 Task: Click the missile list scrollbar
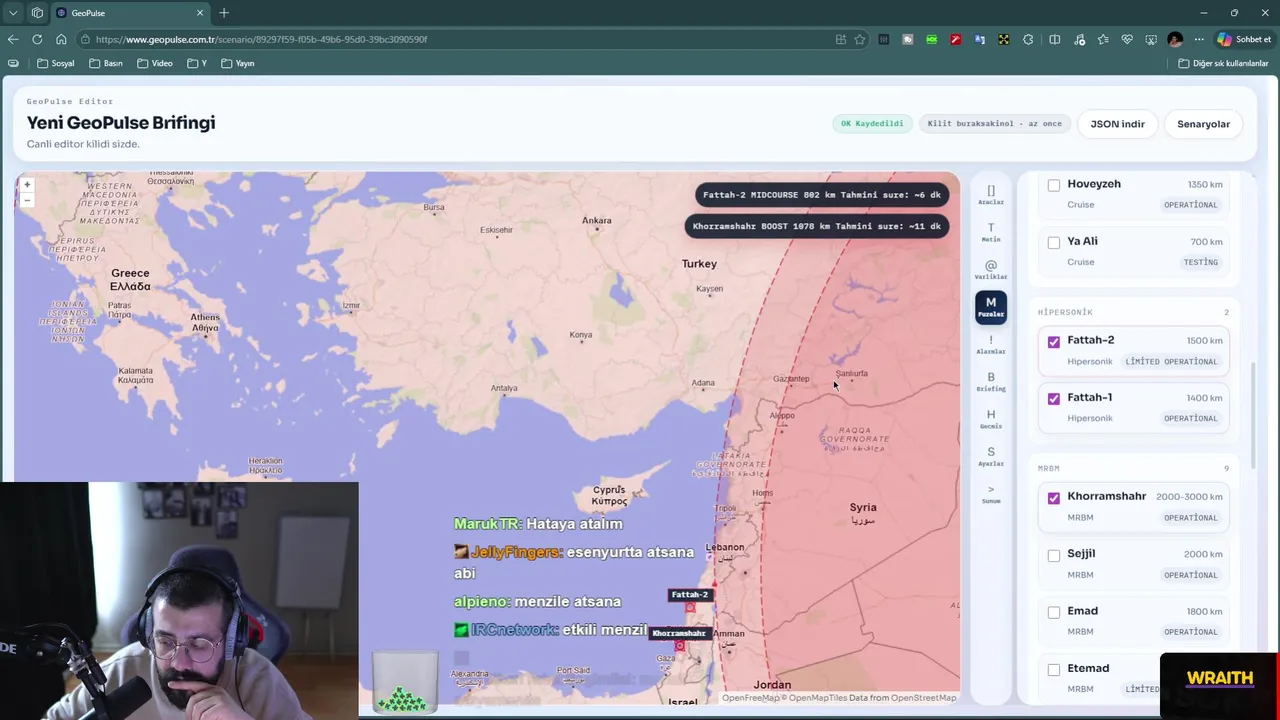click(1251, 417)
